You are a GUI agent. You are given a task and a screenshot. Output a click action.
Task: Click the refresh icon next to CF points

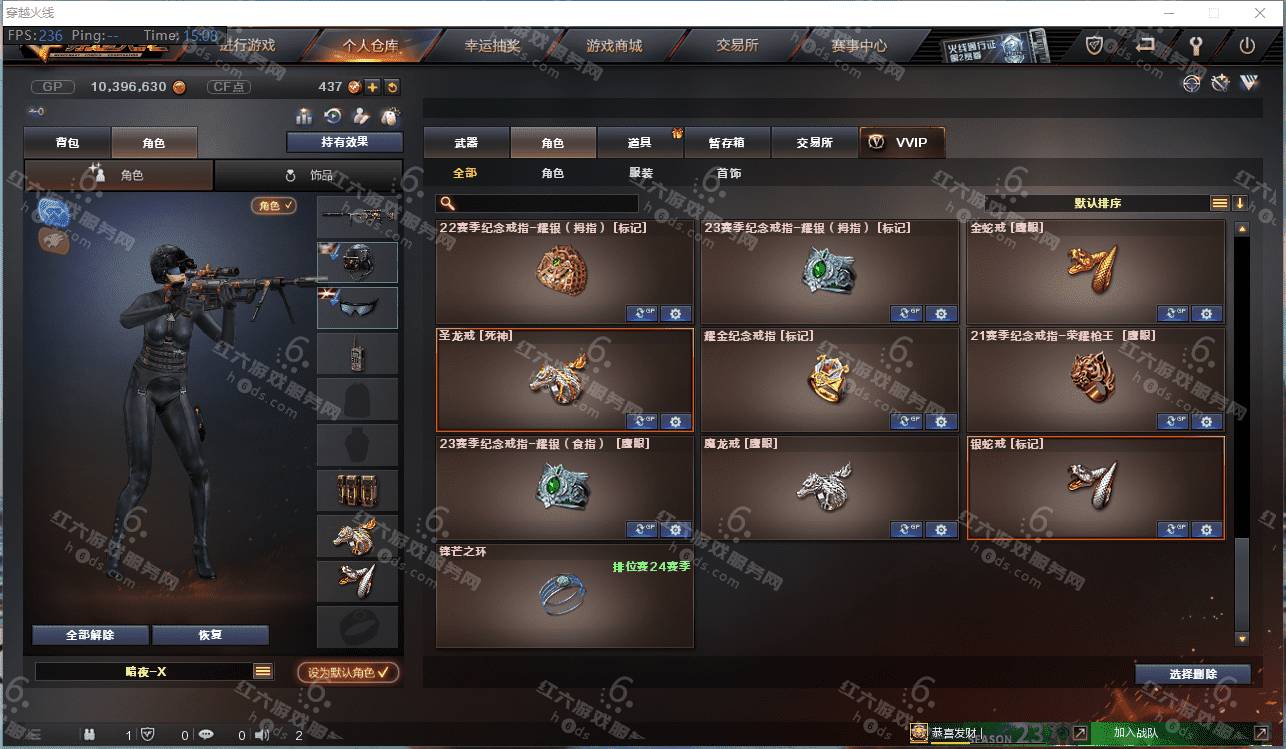tap(392, 87)
